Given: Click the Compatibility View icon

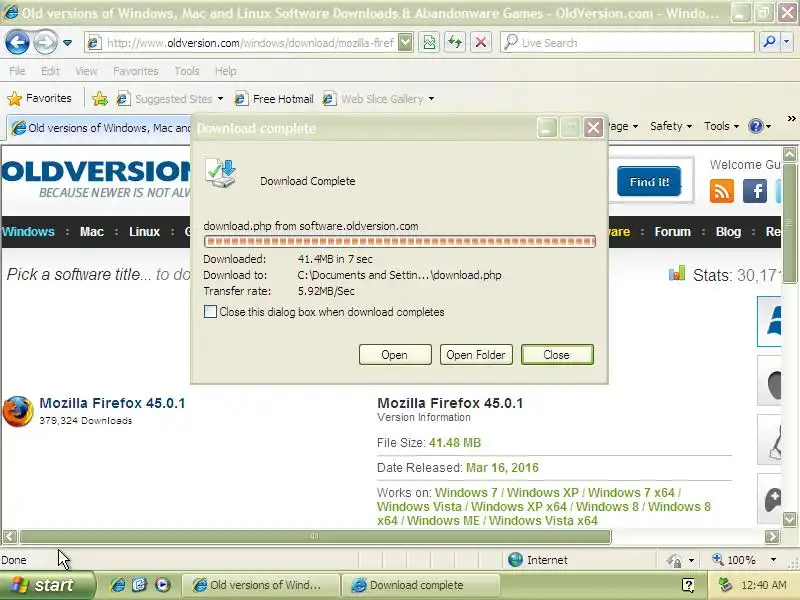Looking at the screenshot, I should 430,43.
